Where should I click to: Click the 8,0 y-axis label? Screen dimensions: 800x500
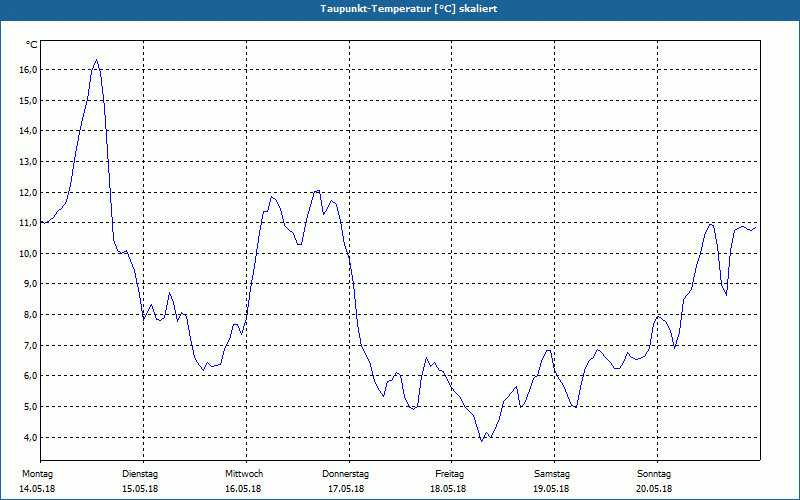pos(31,315)
